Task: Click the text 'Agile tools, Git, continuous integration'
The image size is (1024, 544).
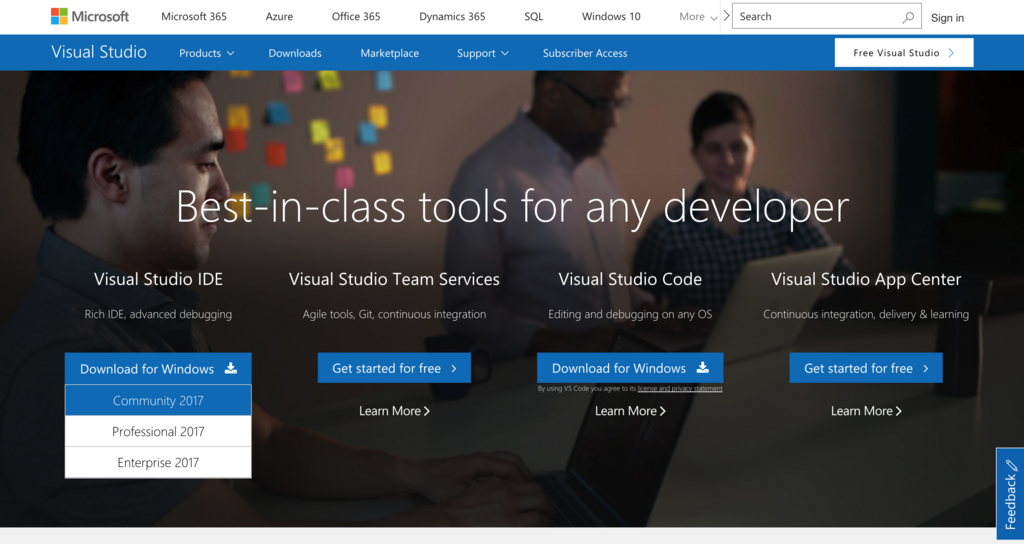Action: [394, 314]
